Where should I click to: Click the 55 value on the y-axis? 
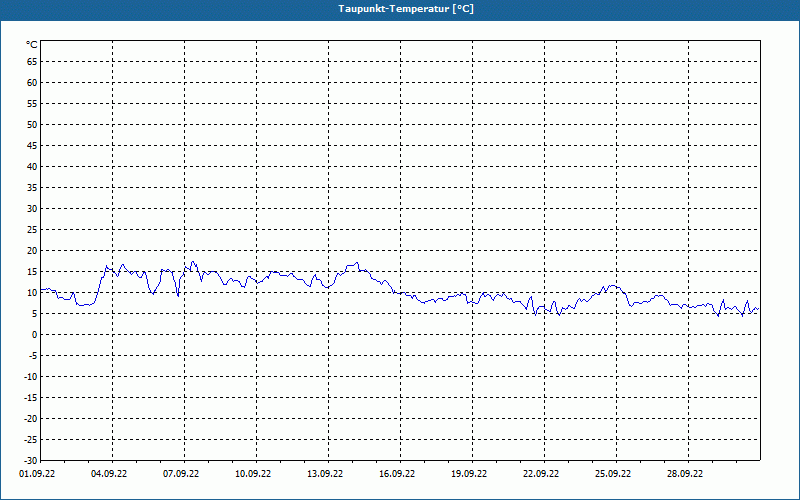pos(32,104)
